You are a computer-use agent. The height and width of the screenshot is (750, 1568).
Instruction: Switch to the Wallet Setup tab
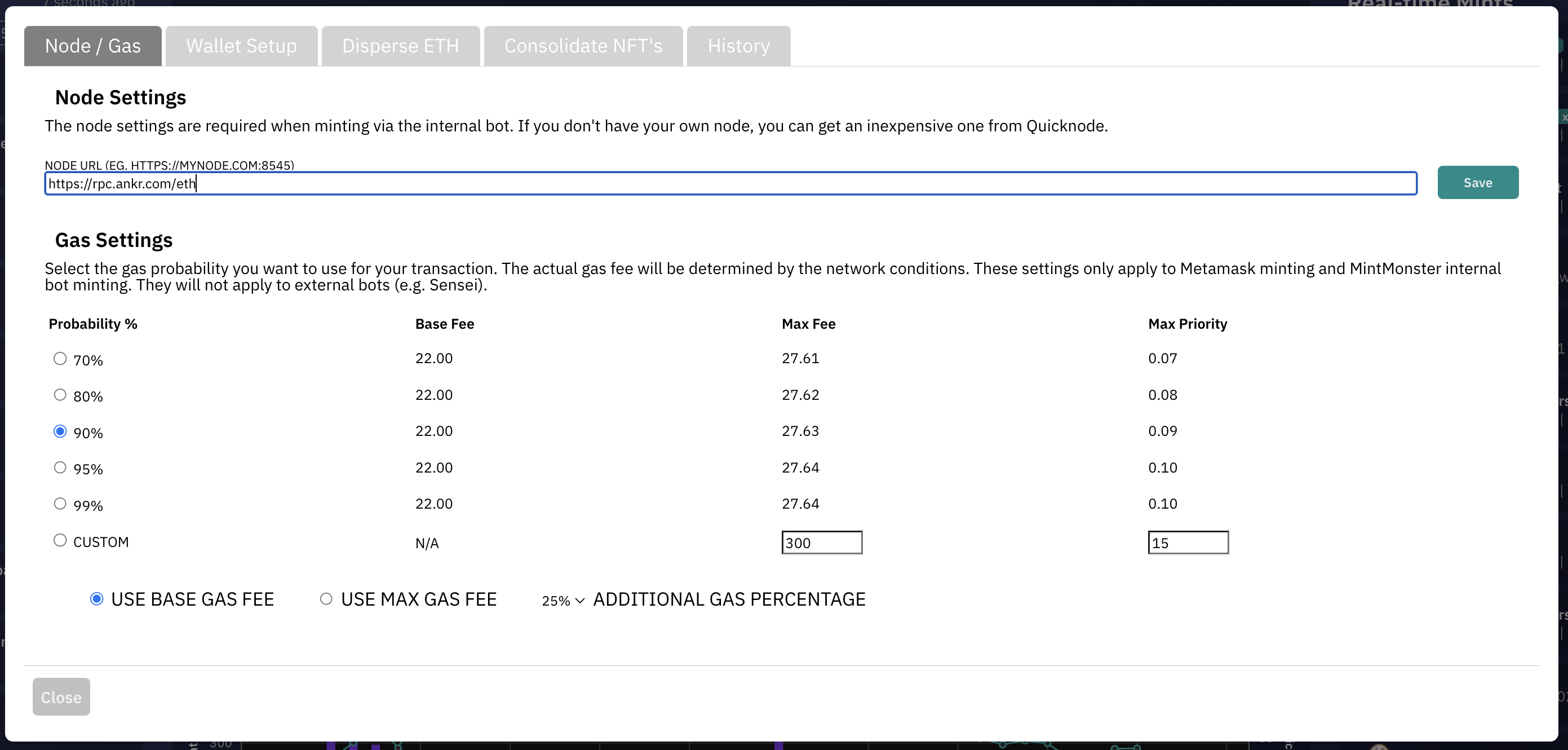pyautogui.click(x=241, y=46)
